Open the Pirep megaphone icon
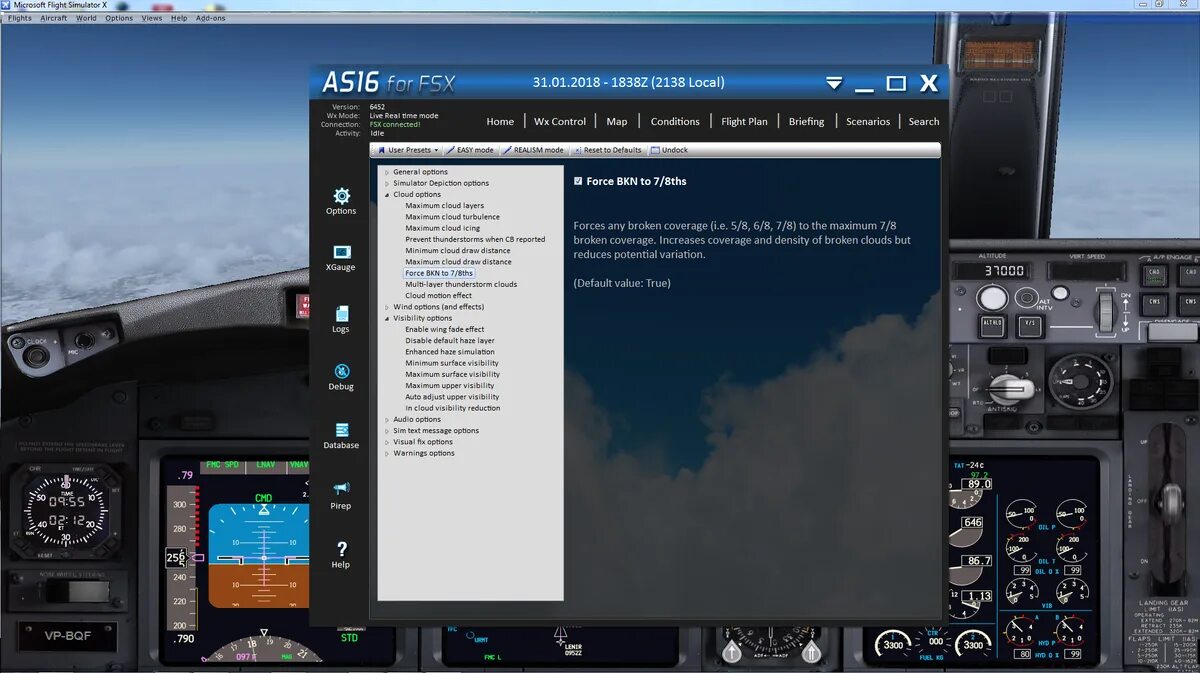1200x673 pixels. [x=341, y=495]
